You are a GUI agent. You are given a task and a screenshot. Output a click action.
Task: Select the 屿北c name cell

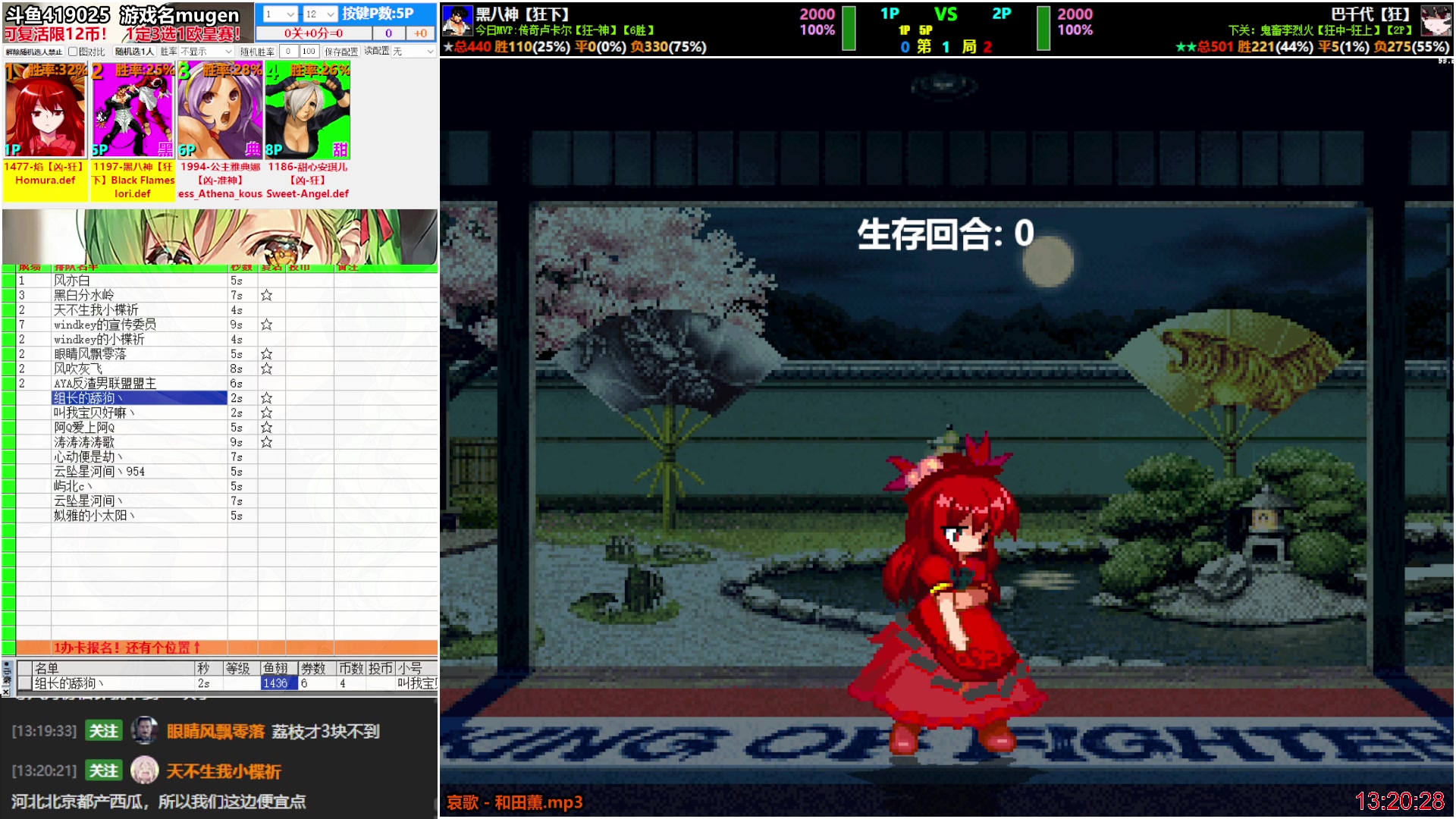pos(140,486)
